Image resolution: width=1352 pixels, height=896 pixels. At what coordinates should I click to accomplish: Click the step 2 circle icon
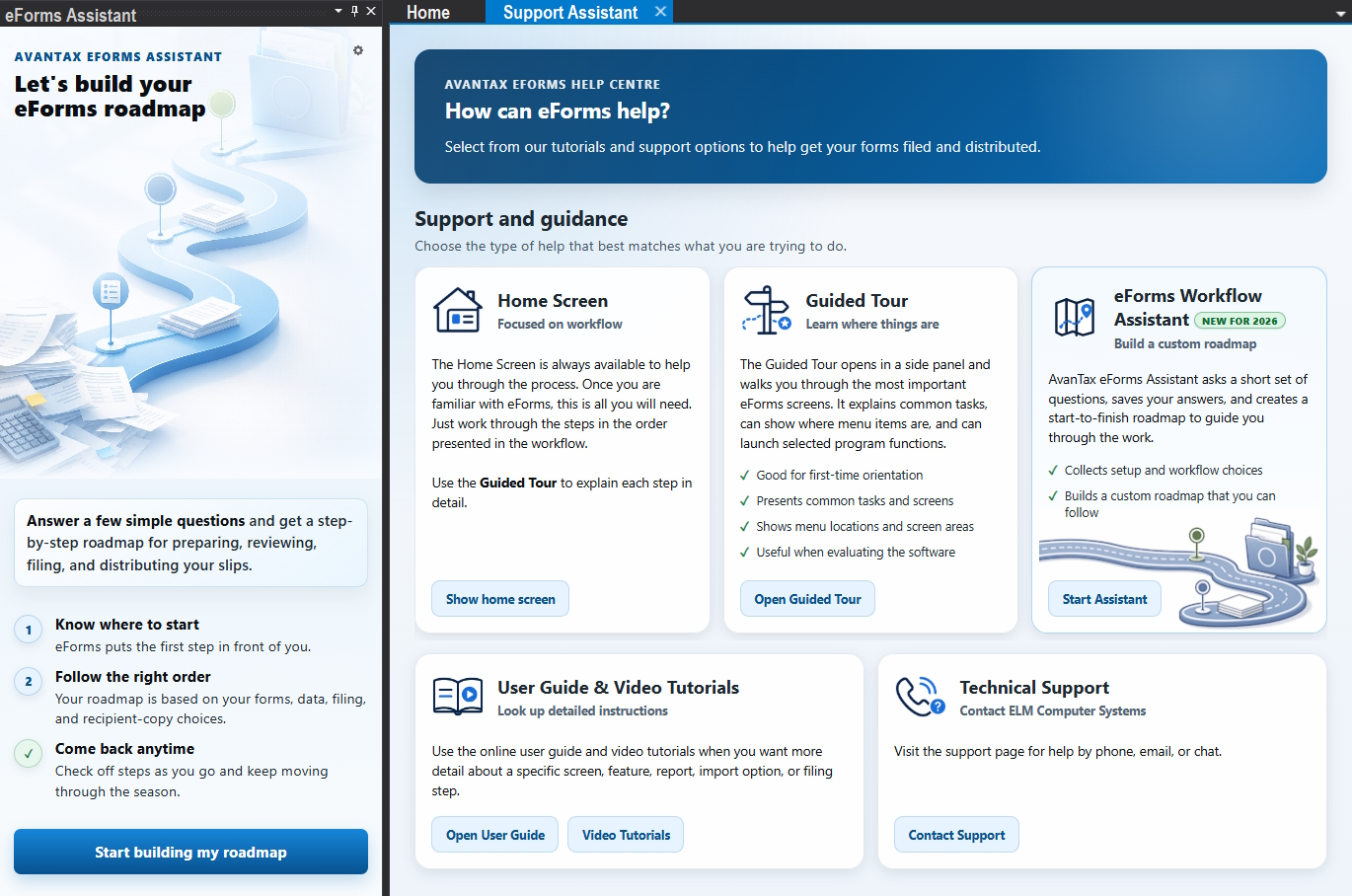pos(29,681)
